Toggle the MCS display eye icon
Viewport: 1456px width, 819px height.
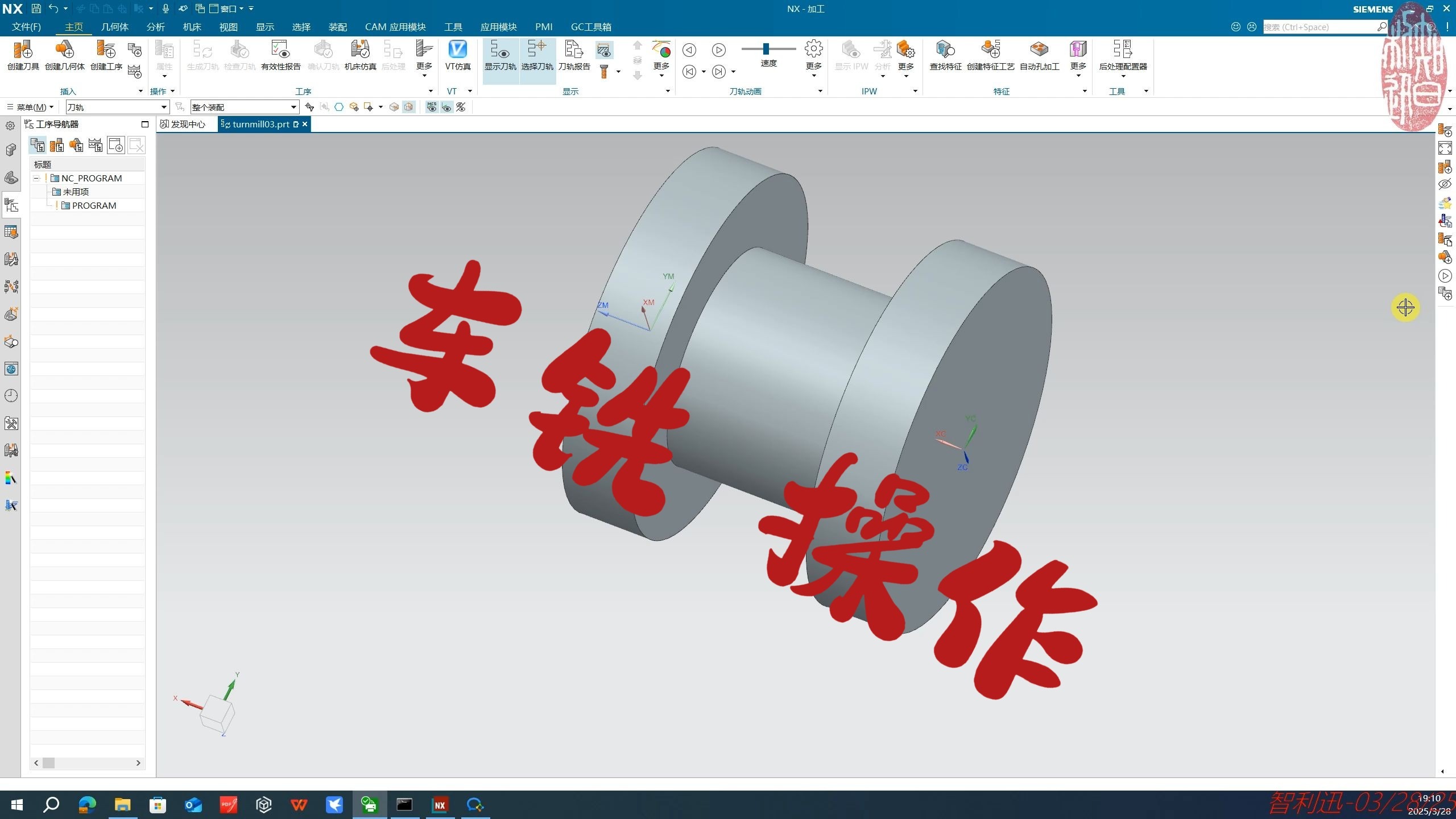coord(431,107)
